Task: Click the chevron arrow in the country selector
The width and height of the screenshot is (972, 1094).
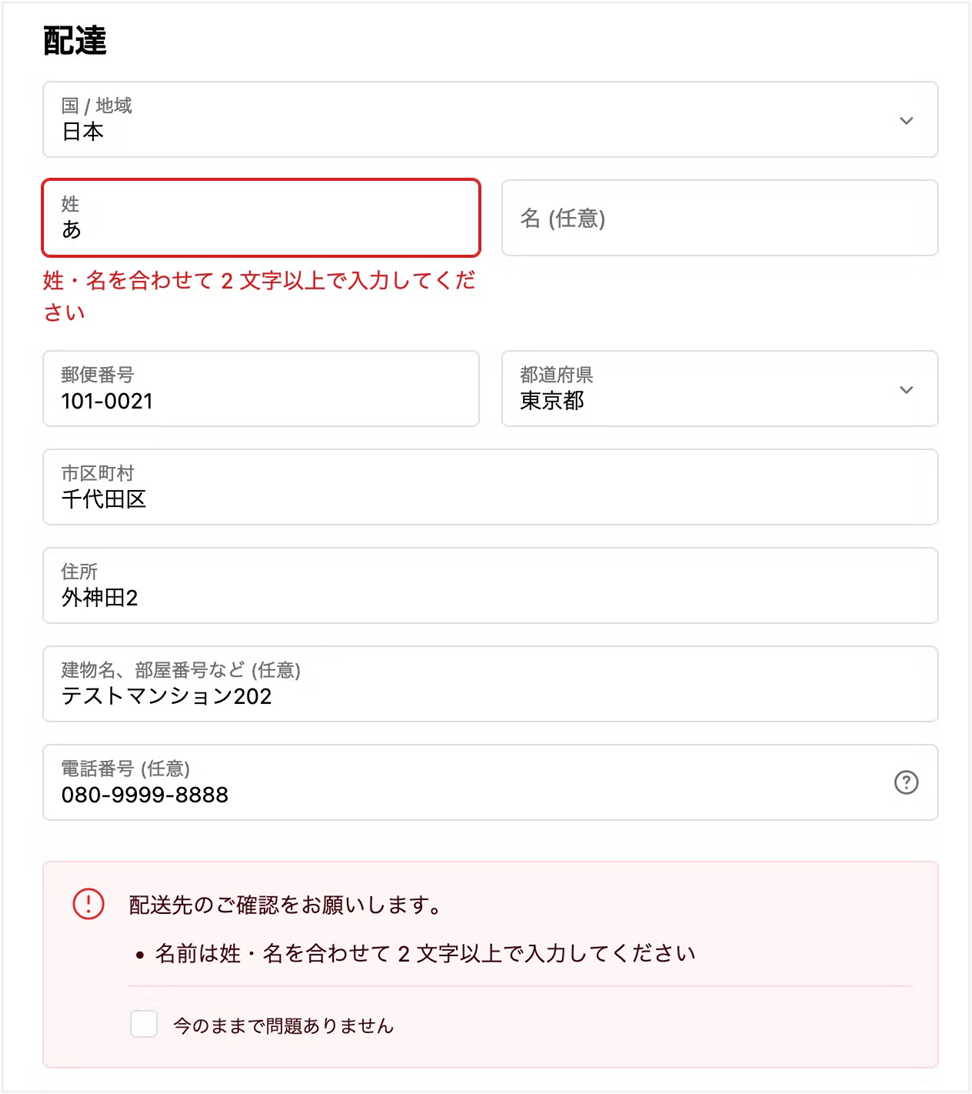Action: click(x=906, y=120)
